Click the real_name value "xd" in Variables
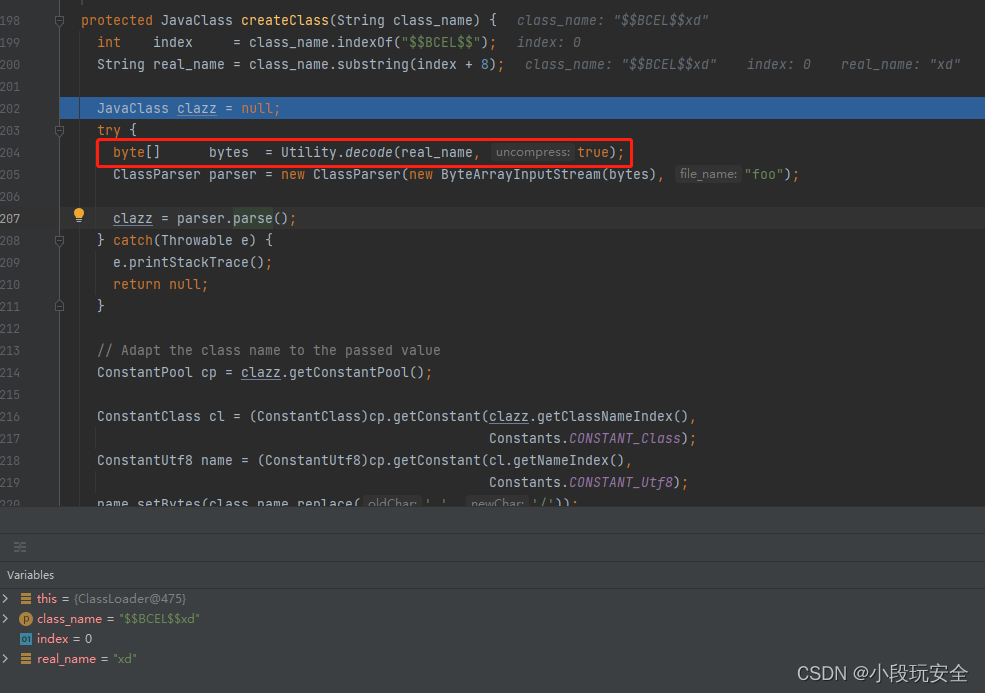The width and height of the screenshot is (985, 693). pos(124,659)
